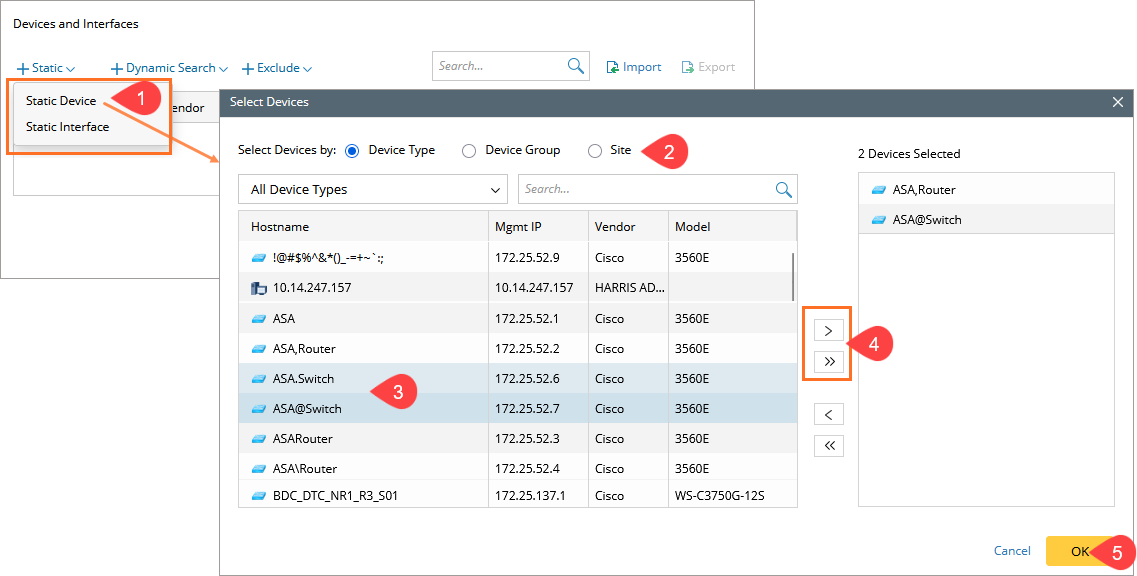Click the magnifier in Devices and Interfaces search
The image size is (1137, 576).
(576, 66)
